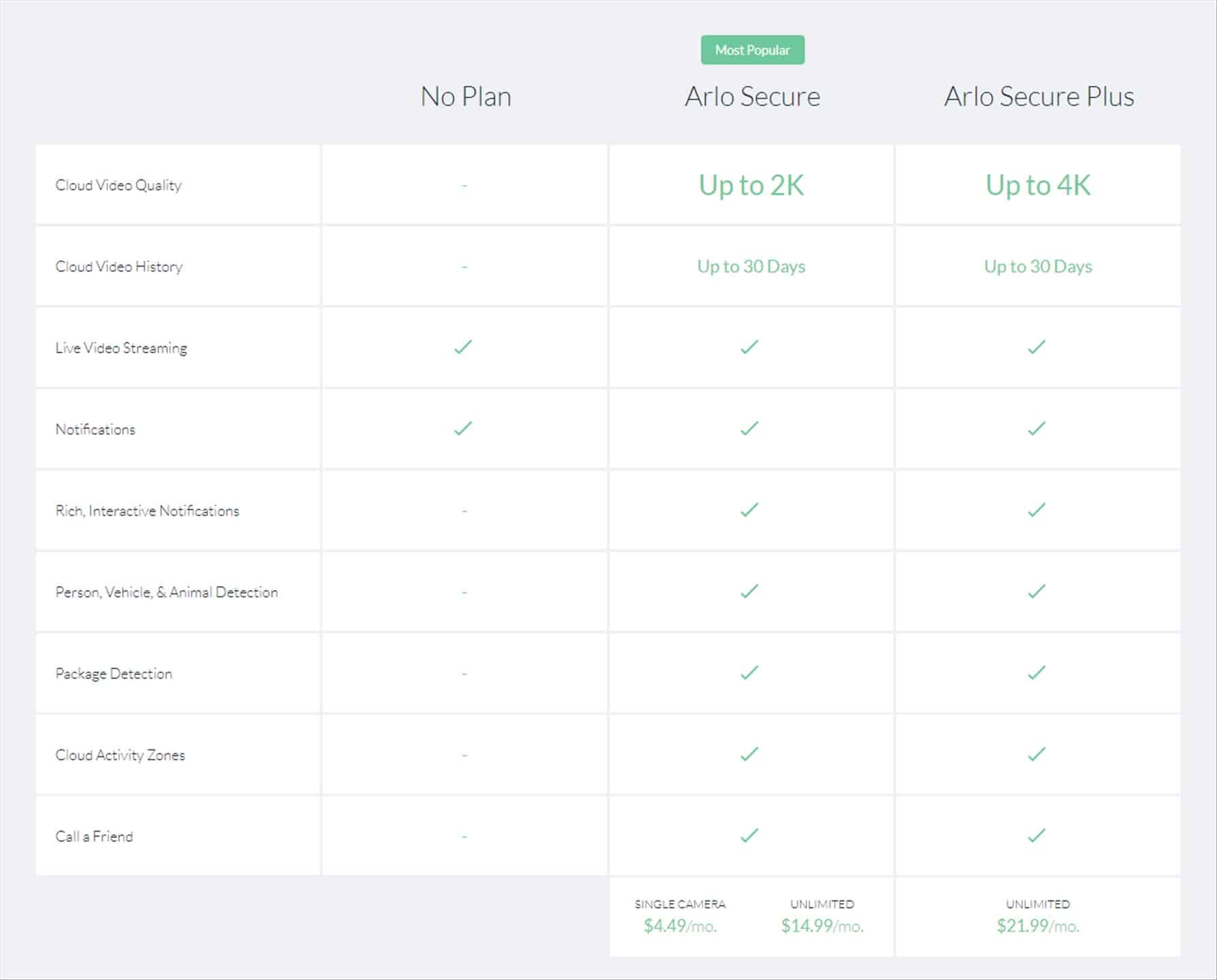This screenshot has height=980, width=1217.
Task: Click Notifications checkmark under Arlo Secure Plus
Action: pyautogui.click(x=1037, y=428)
